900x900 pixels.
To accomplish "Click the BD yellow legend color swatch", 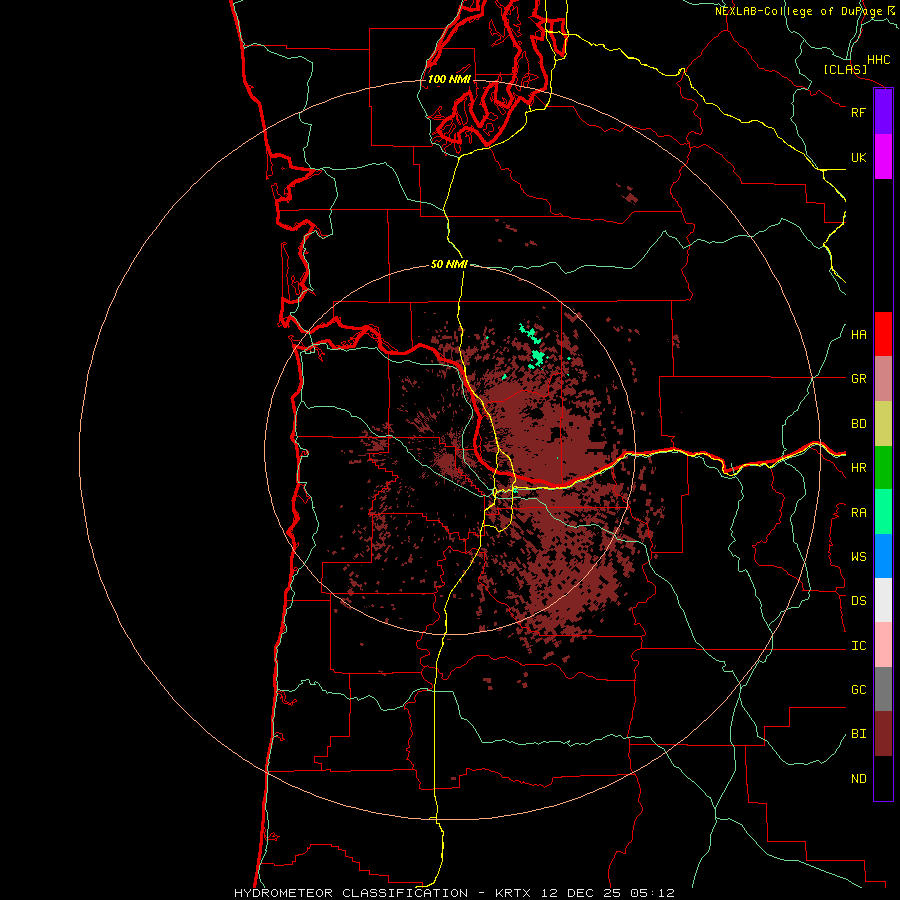I will pyautogui.click(x=883, y=424).
